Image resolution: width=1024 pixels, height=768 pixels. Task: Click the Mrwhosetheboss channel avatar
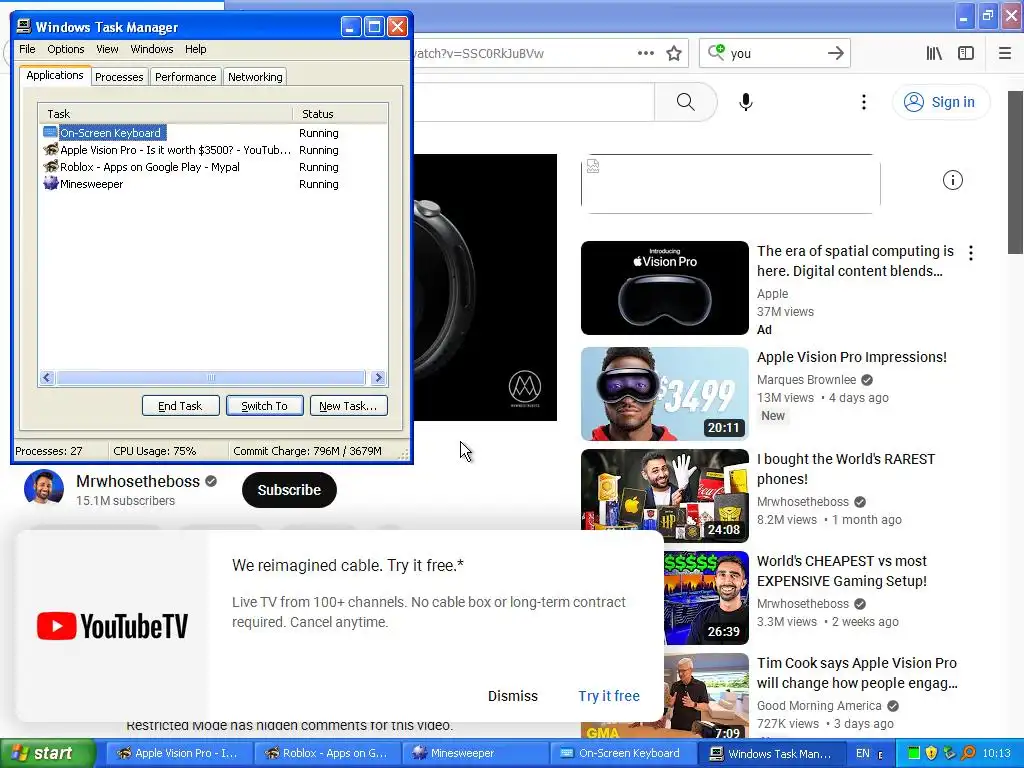[x=44, y=488]
